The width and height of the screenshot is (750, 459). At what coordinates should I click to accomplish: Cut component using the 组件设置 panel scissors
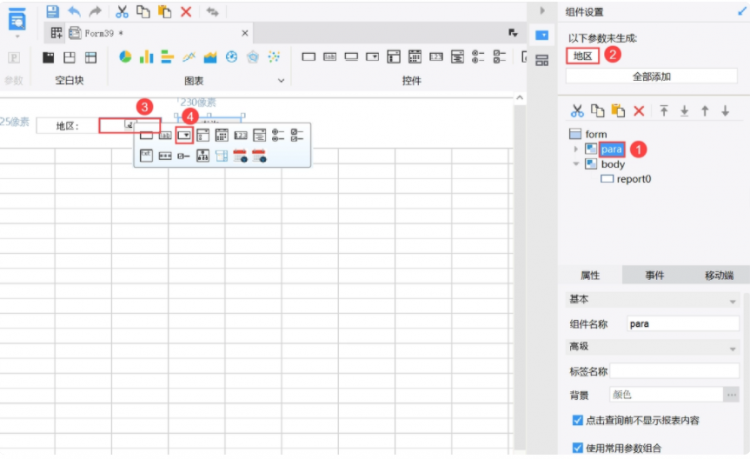pos(577,111)
